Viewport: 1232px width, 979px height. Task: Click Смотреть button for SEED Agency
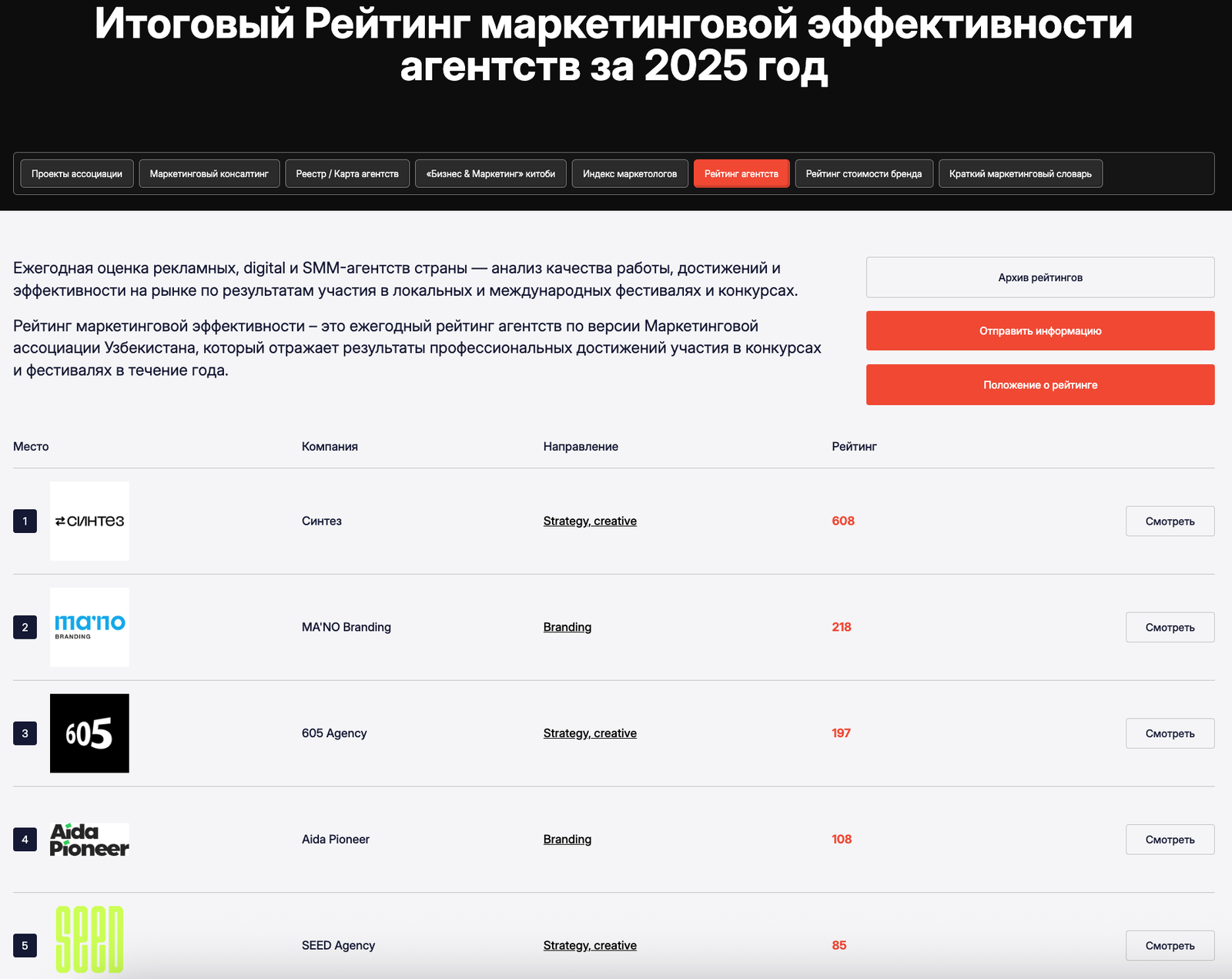pos(1170,946)
